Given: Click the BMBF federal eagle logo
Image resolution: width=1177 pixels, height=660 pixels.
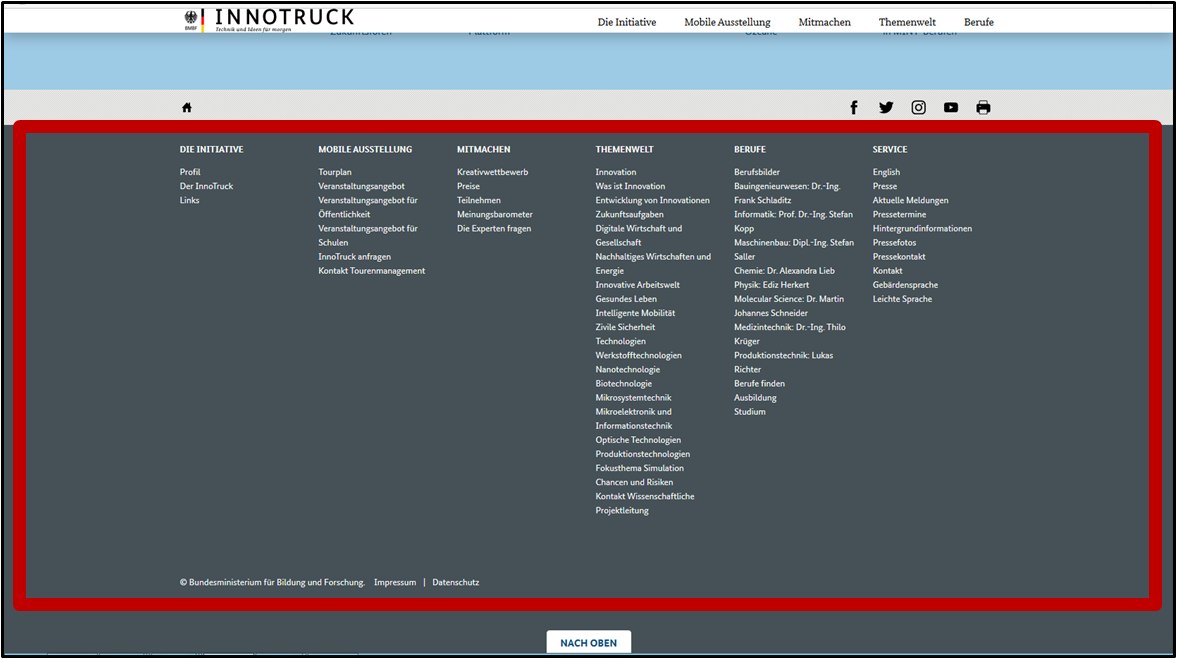Looking at the screenshot, I should 193,17.
